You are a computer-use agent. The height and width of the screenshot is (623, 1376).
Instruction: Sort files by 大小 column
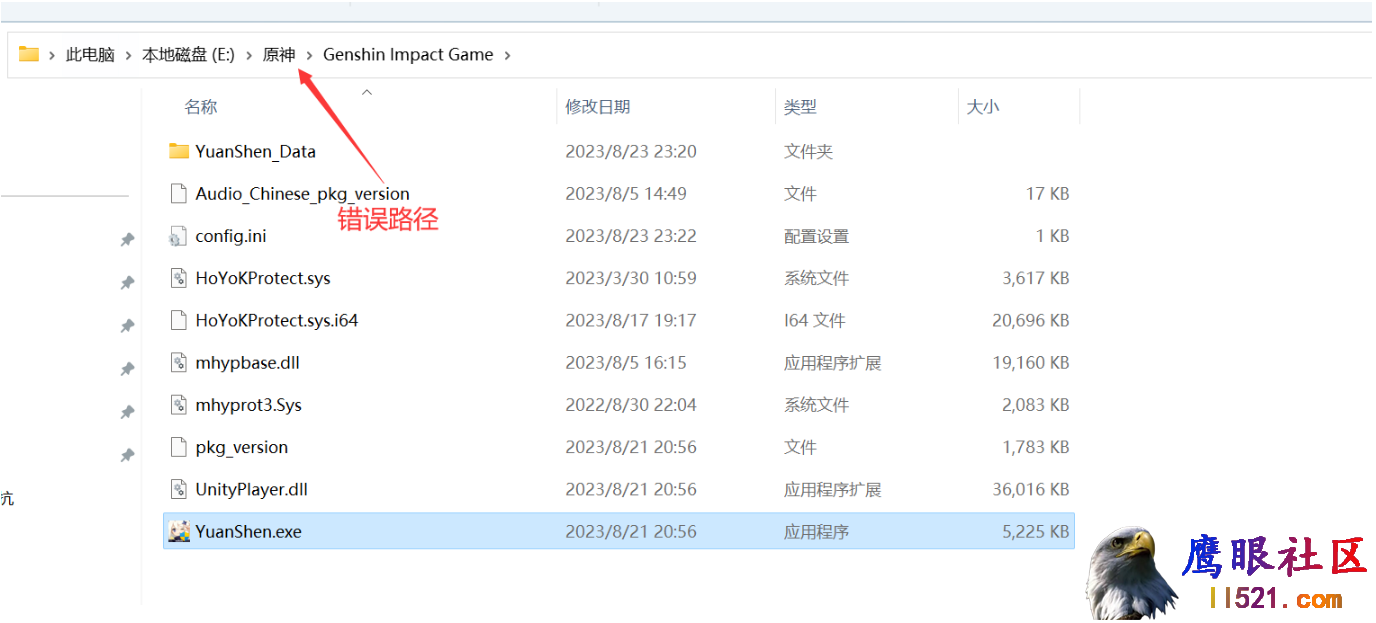(982, 107)
